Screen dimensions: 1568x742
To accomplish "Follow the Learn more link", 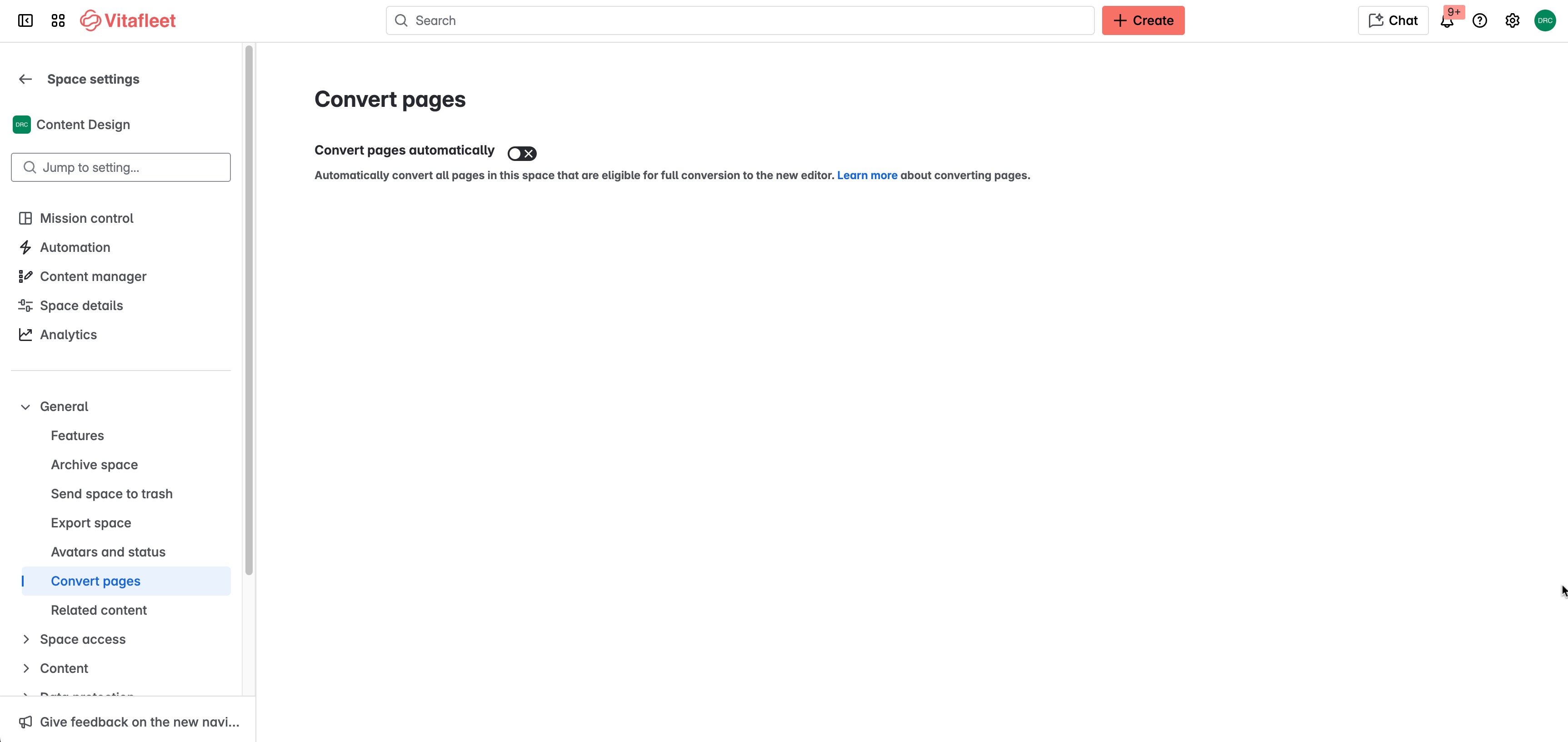I will coord(867,175).
